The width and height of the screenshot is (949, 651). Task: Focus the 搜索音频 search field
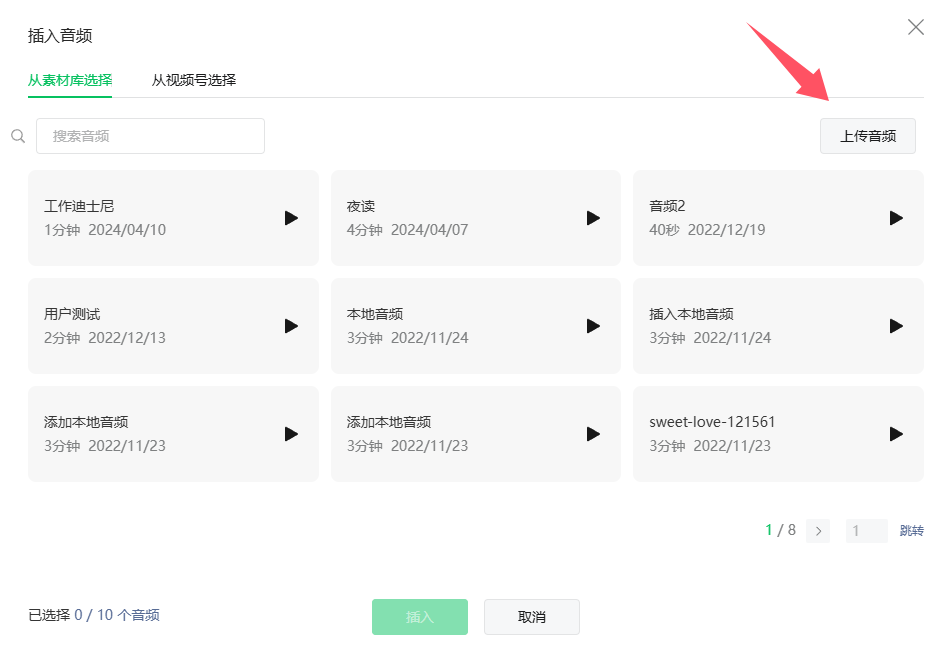[150, 136]
